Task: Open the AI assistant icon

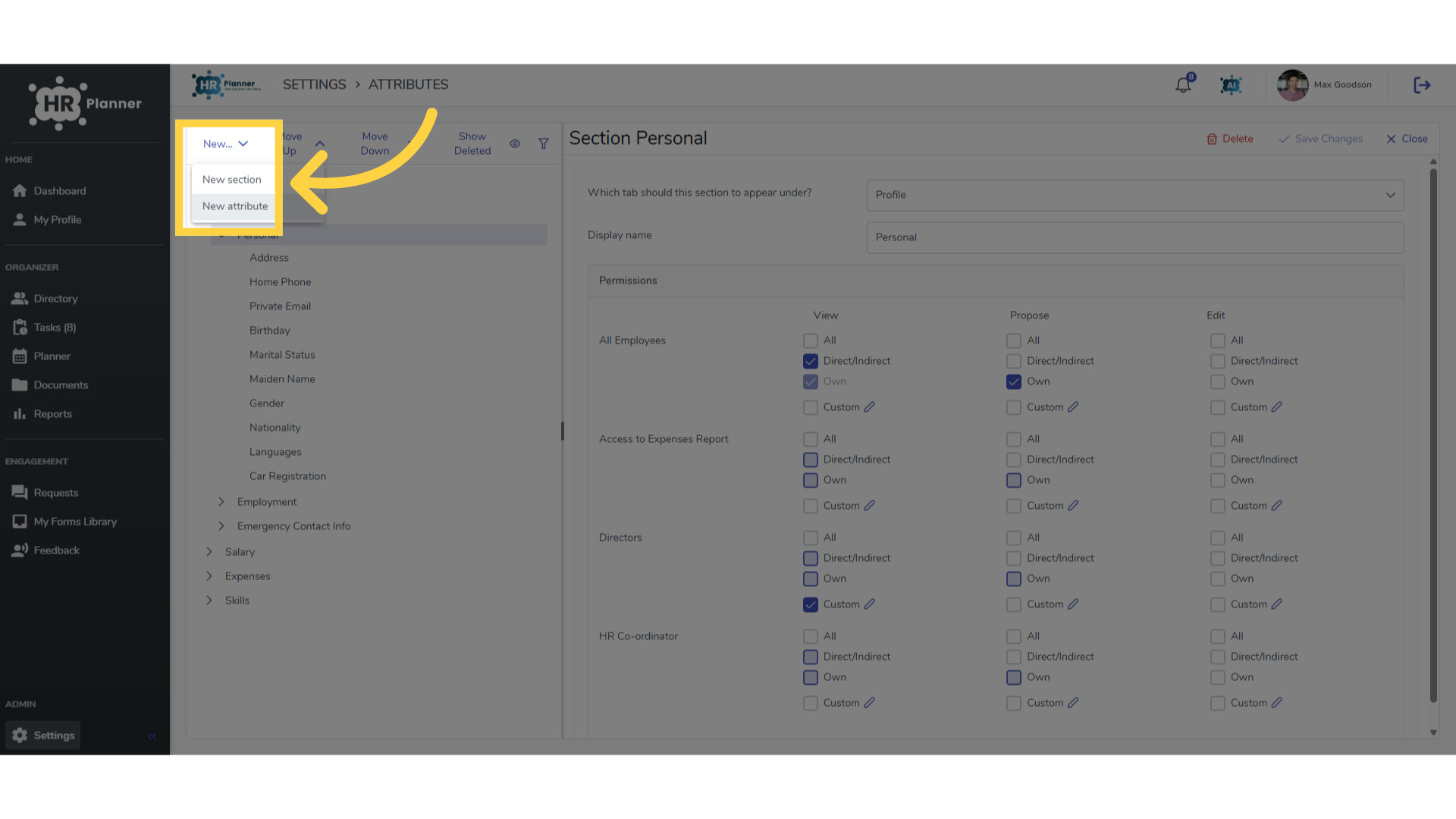Action: (1231, 85)
